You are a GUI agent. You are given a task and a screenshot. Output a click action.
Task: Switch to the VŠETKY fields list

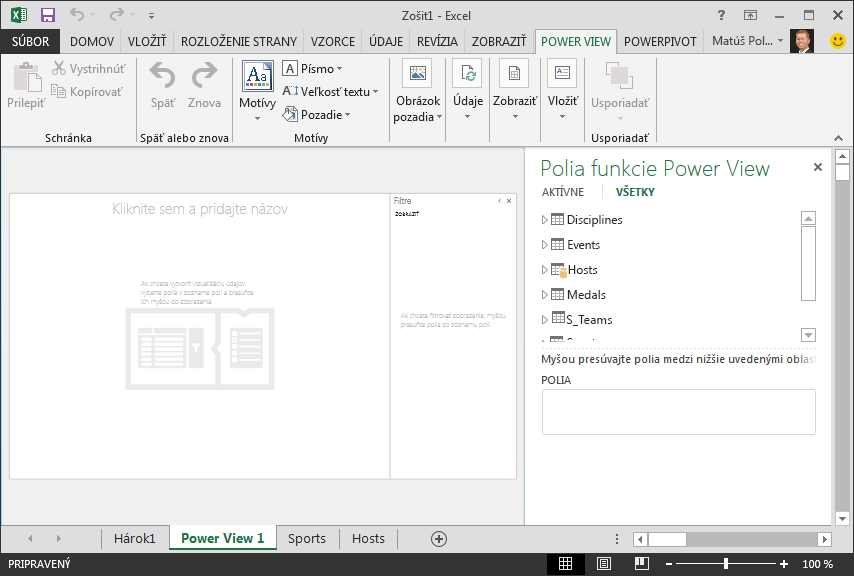635,192
